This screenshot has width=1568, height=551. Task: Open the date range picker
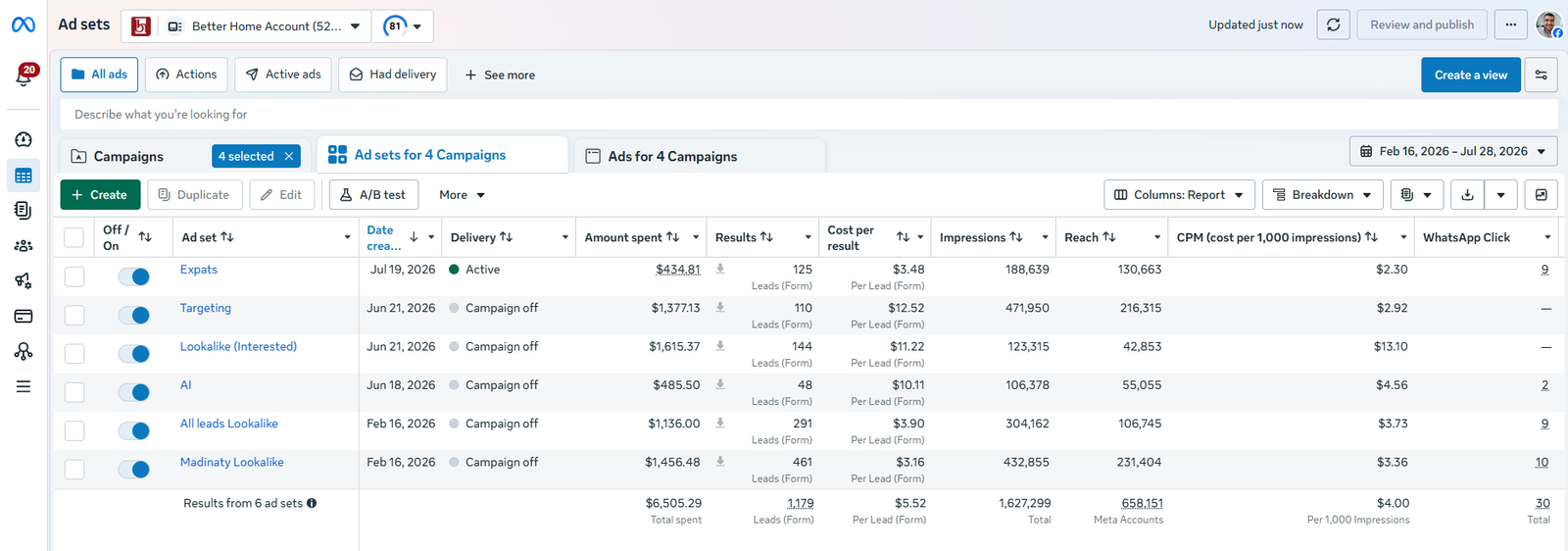pyautogui.click(x=1453, y=151)
